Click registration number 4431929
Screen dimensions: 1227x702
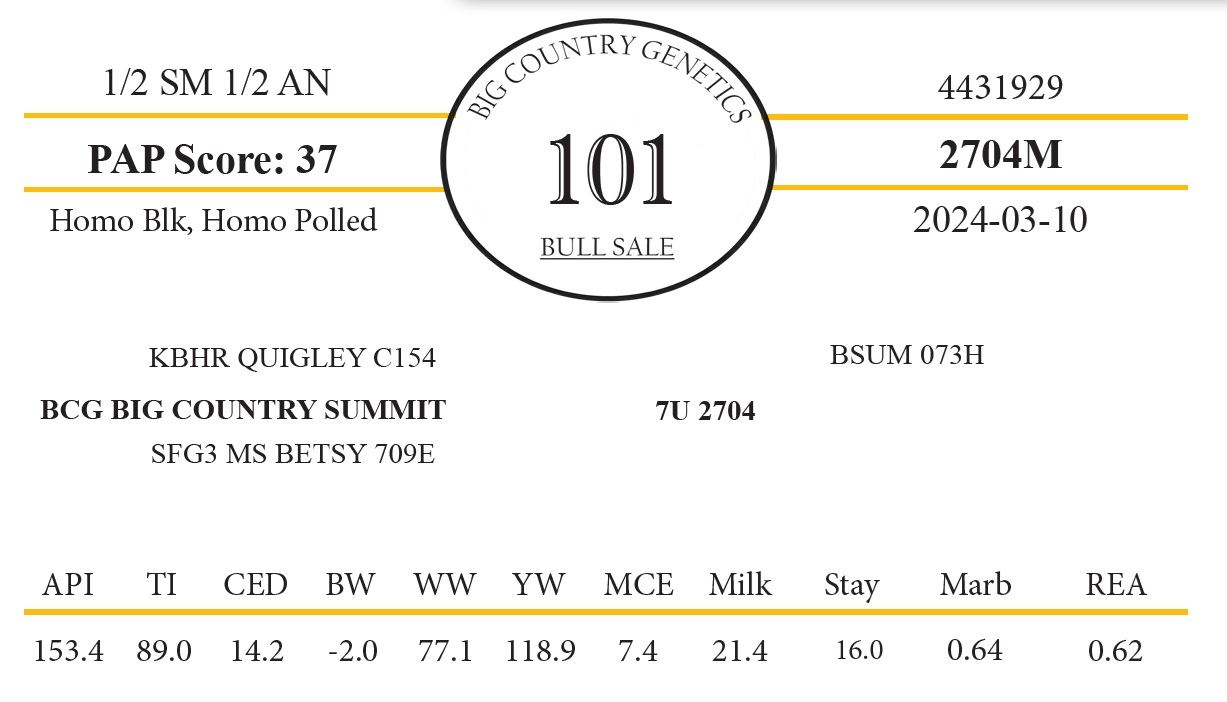pos(999,88)
